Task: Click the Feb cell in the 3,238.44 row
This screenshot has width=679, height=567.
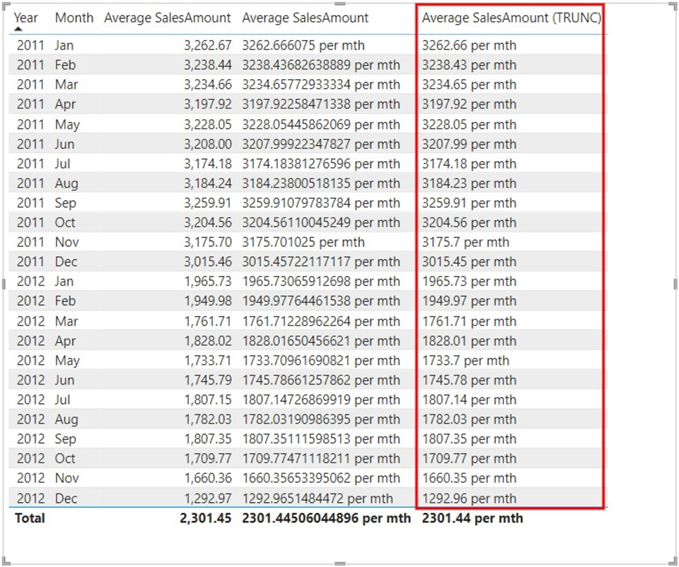Action: [65, 65]
